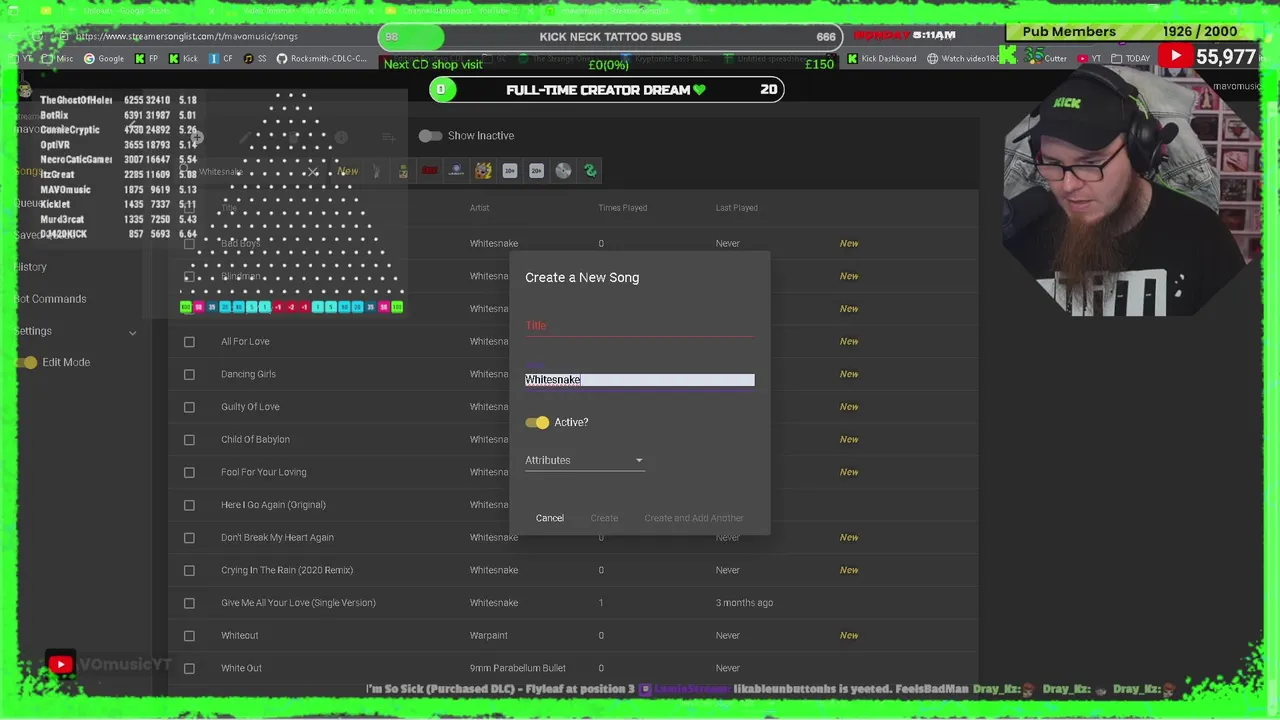
Task: Open the FP Kick bookmark
Action: (146, 58)
